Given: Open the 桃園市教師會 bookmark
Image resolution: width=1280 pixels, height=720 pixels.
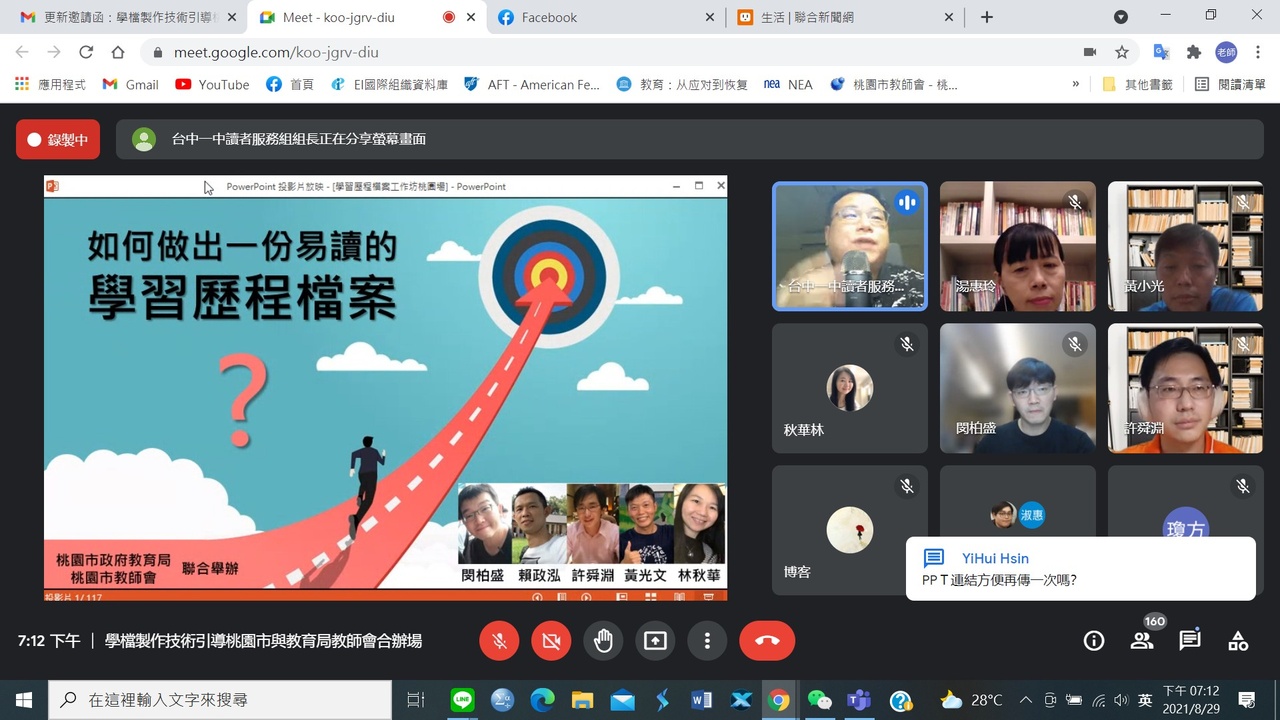Looking at the screenshot, I should pos(893,85).
